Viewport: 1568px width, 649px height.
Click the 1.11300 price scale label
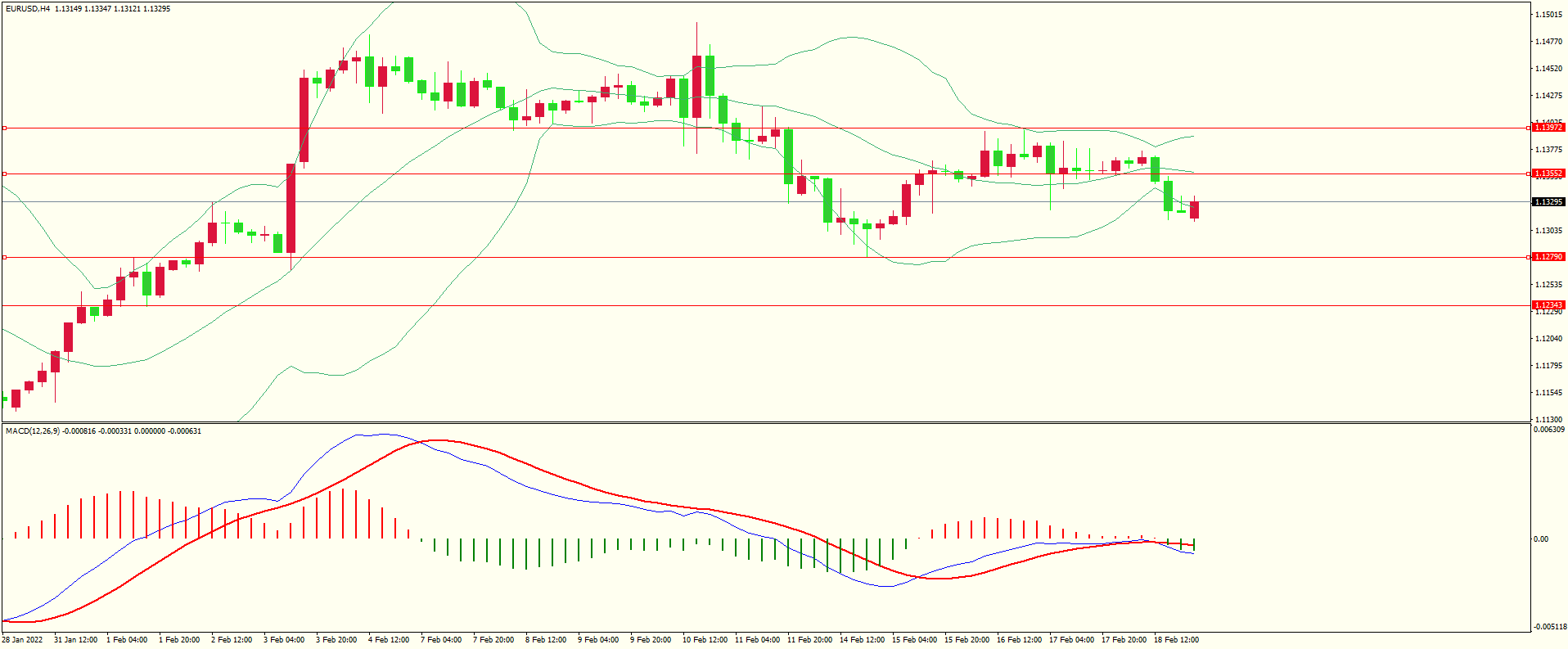tap(1548, 419)
